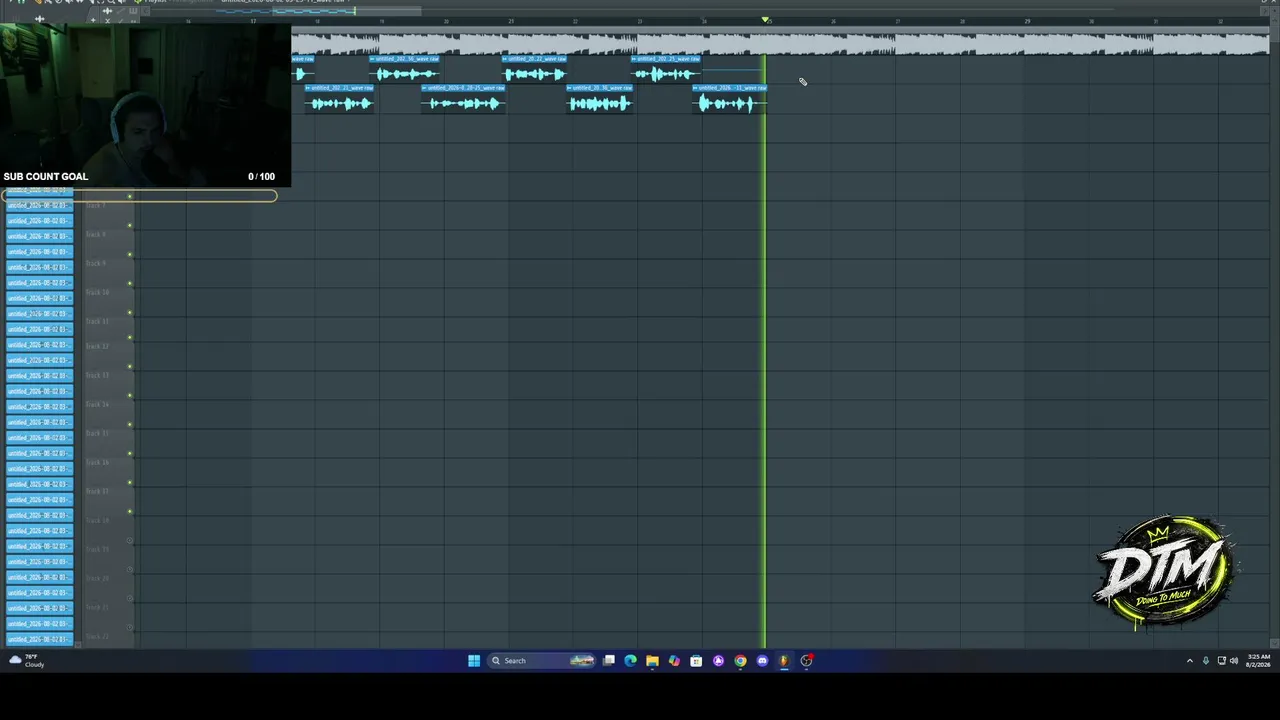
Task: Select the audio clip labeled untitled_20..22_wave raw
Action: 534,69
